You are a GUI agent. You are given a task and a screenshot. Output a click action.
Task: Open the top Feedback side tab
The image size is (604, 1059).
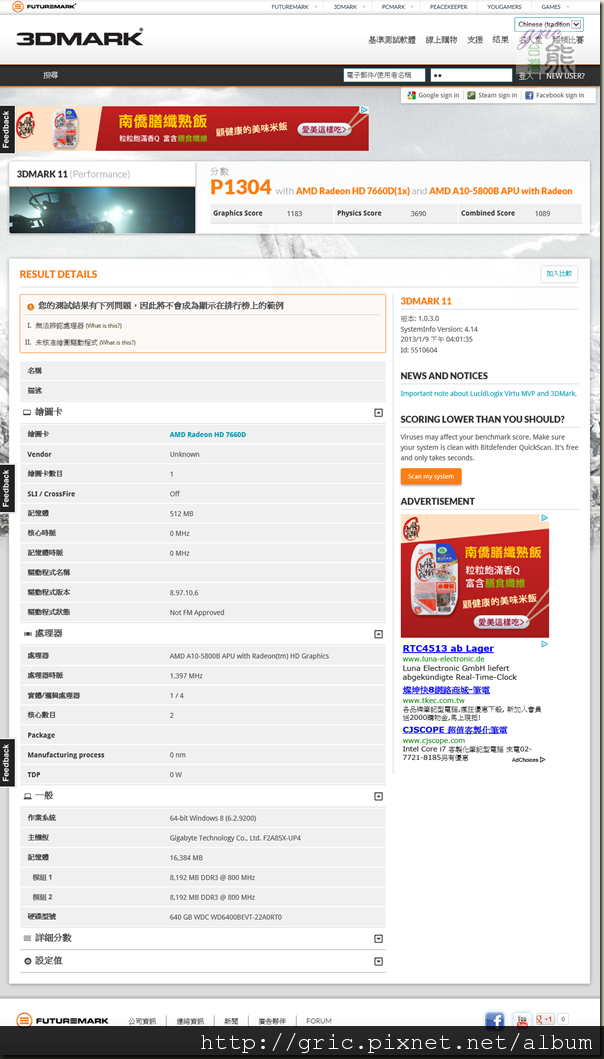(6, 128)
